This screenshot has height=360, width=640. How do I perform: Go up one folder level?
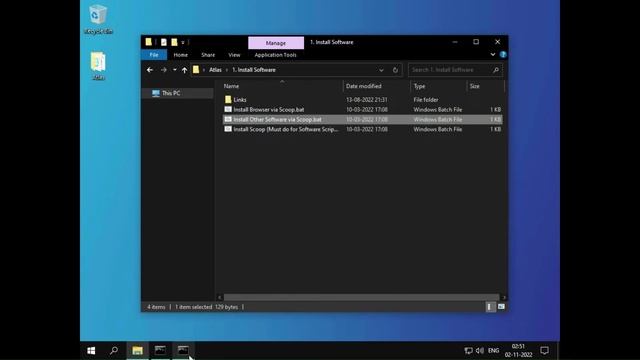184,70
